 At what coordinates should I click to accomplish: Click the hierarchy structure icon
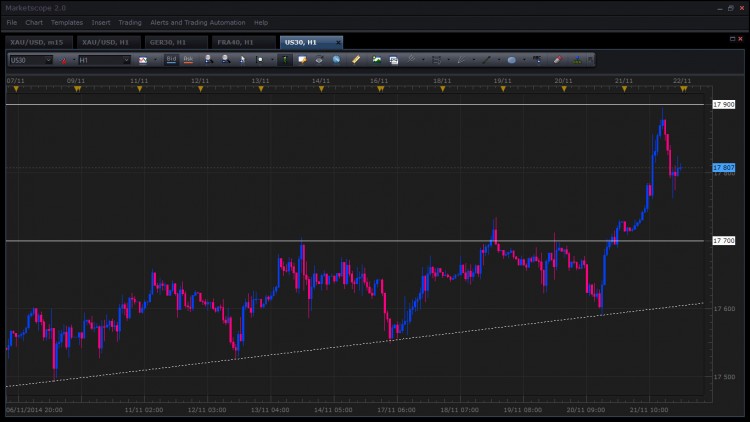[x=578, y=60]
